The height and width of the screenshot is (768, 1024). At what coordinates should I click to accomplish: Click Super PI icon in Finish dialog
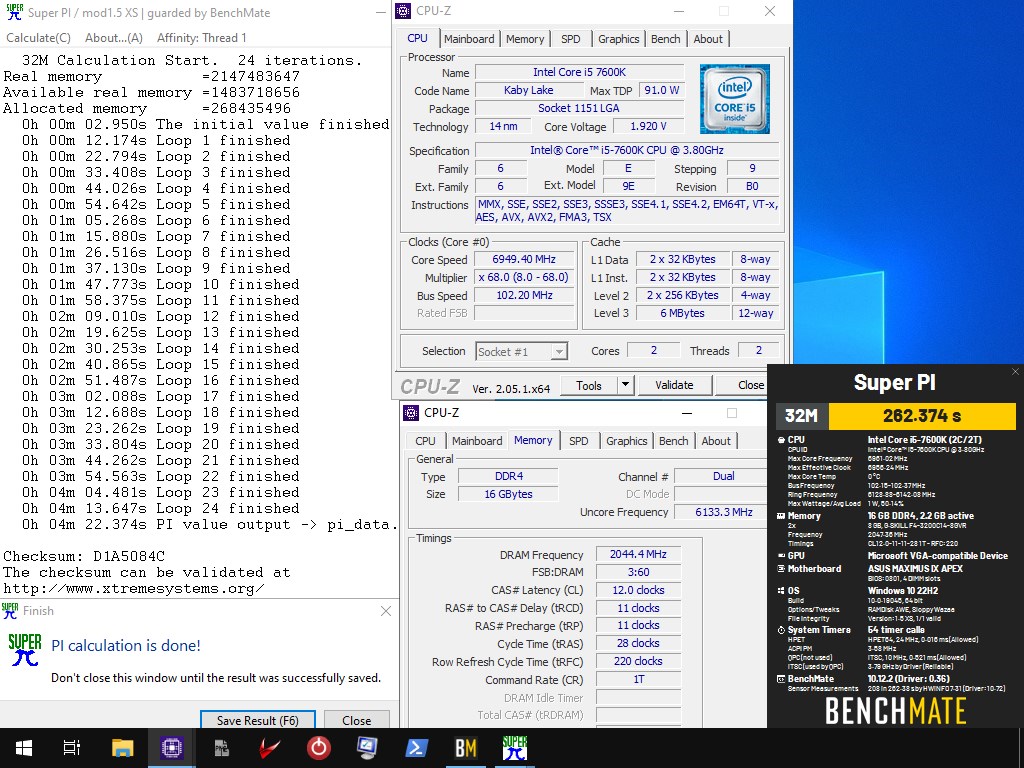(x=25, y=649)
